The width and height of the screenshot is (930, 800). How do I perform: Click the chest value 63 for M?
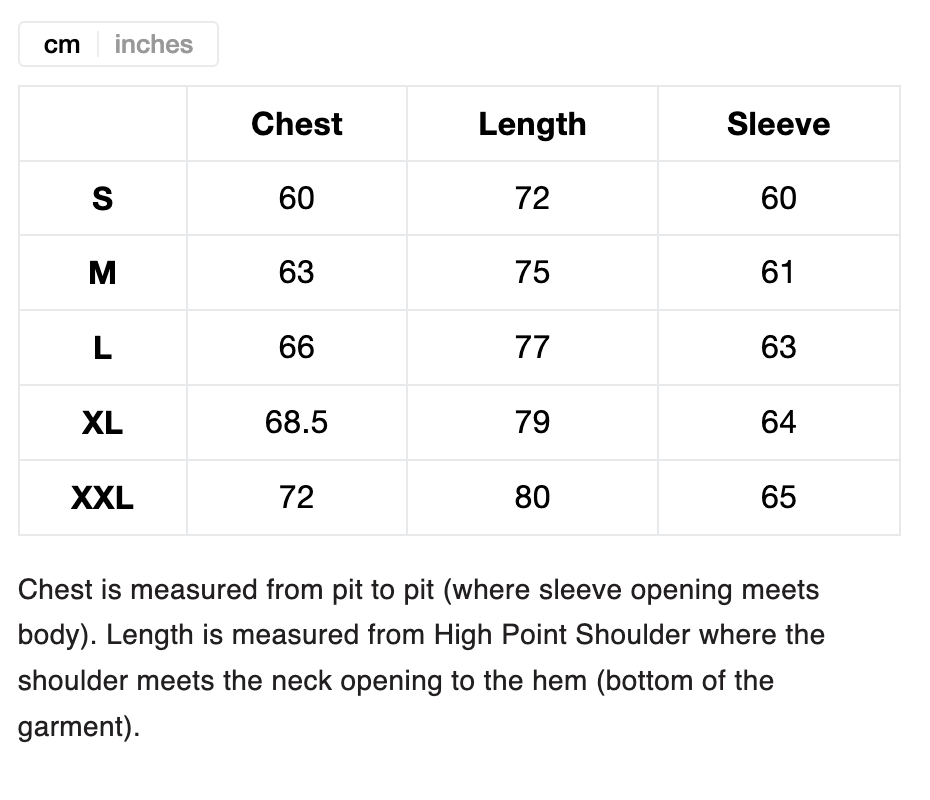click(x=297, y=273)
